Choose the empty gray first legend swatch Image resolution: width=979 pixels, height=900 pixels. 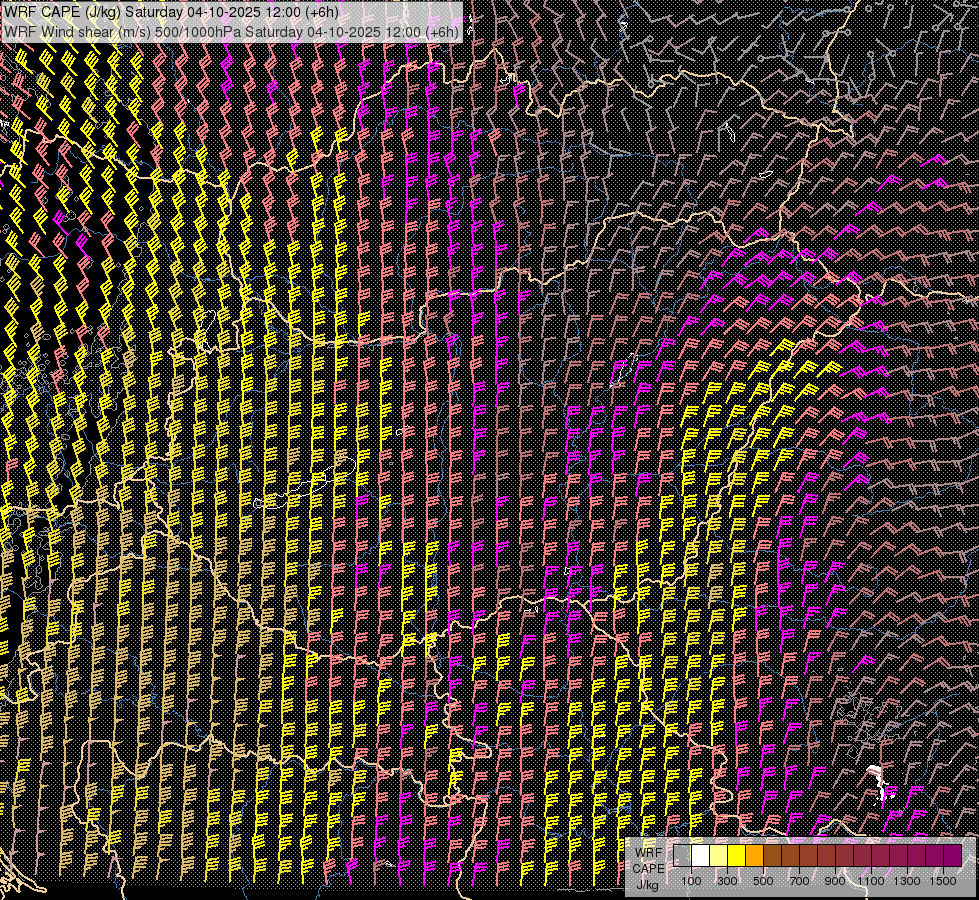pyautogui.click(x=682, y=855)
